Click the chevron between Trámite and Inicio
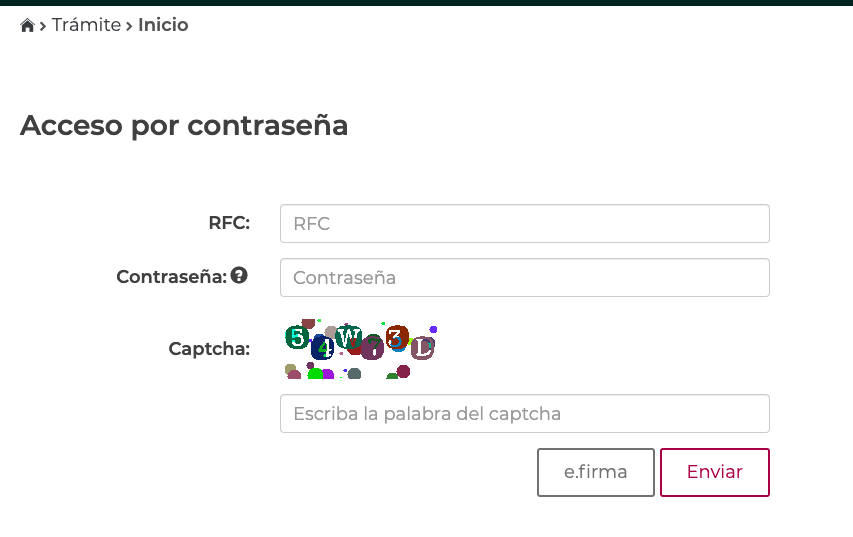Screen dimensions: 853x537 pos(129,26)
